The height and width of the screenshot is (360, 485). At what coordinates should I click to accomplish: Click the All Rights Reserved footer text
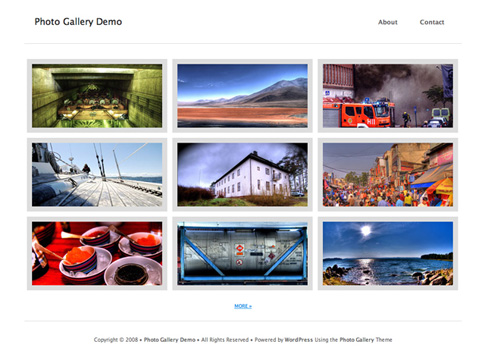click(225, 340)
